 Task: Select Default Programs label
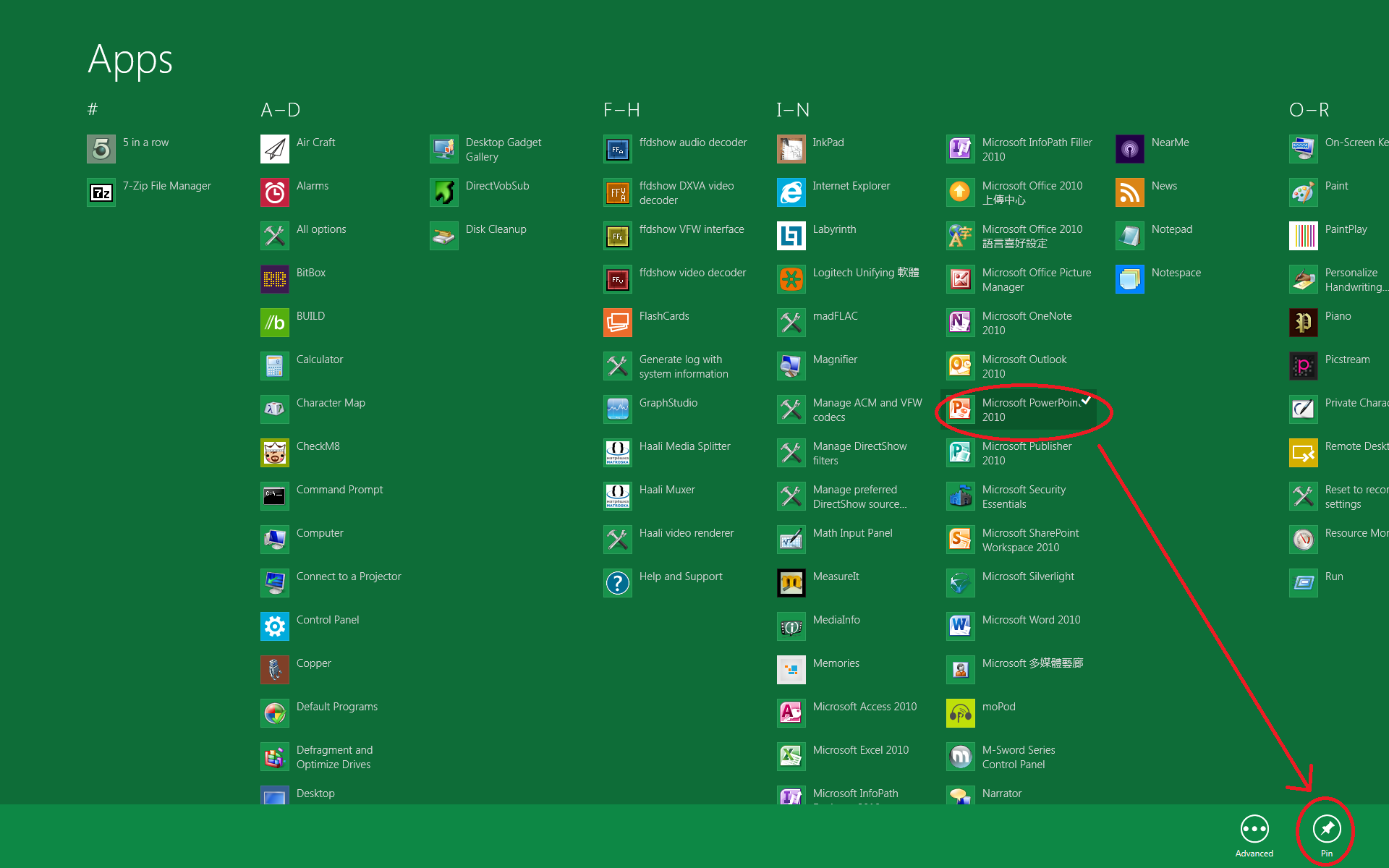click(x=337, y=707)
